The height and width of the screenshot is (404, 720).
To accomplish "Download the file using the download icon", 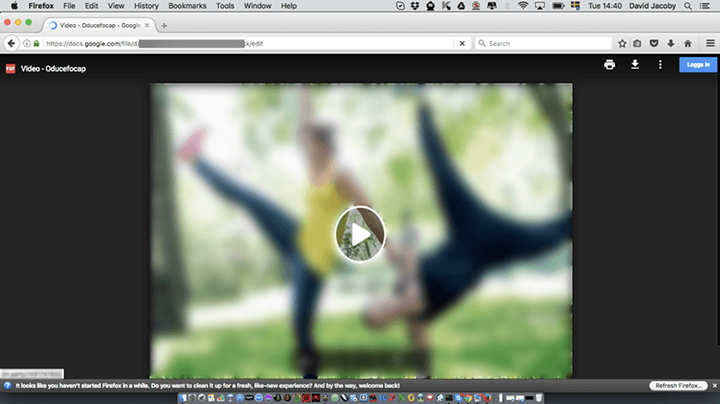I will (x=634, y=65).
